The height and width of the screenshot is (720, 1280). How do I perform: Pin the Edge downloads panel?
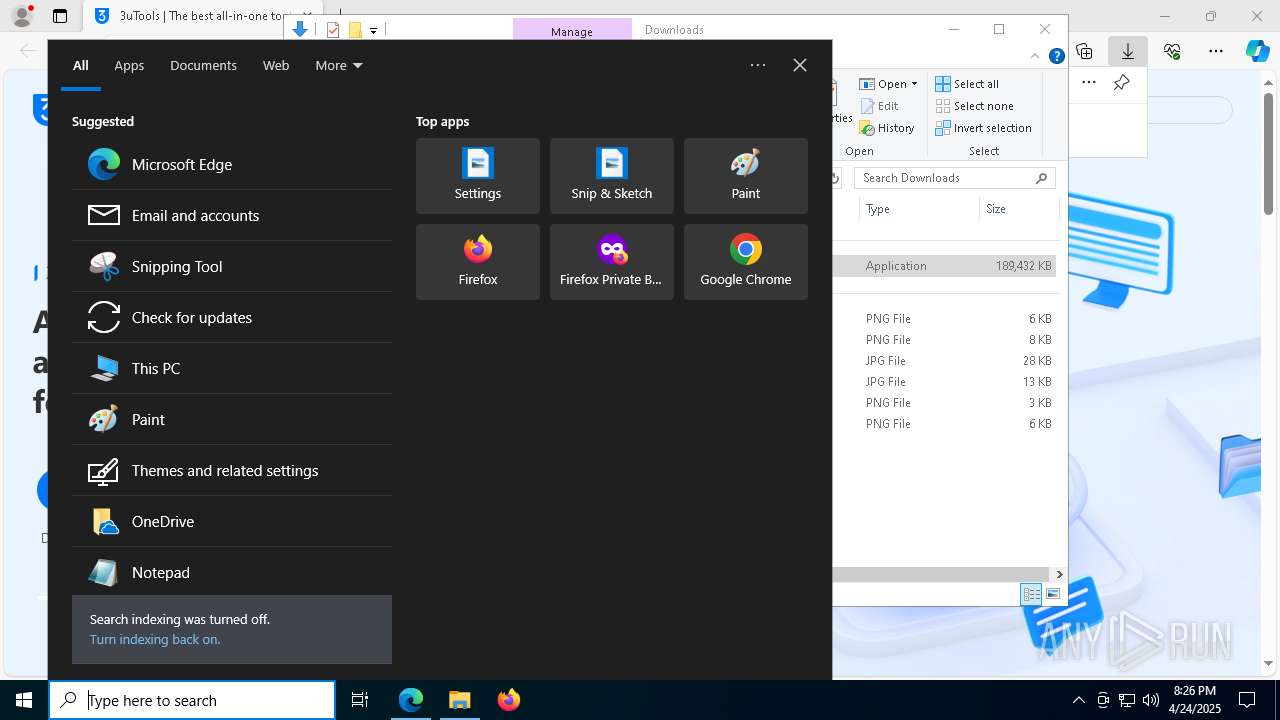pyautogui.click(x=1122, y=83)
